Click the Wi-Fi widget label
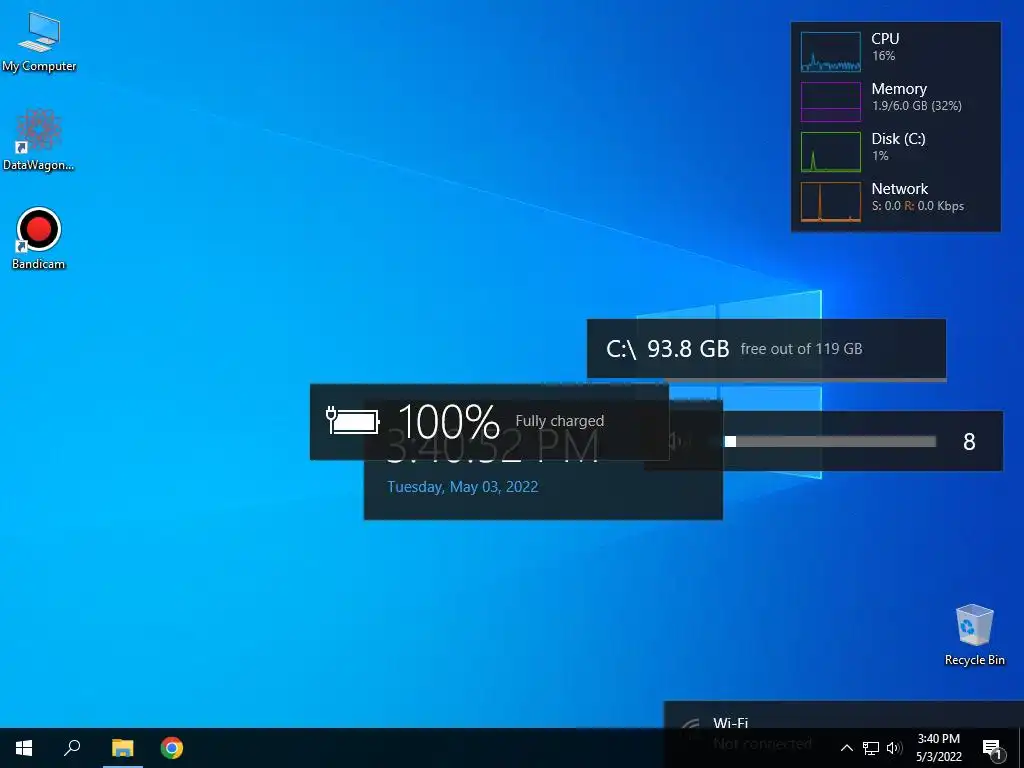Viewport: 1024px width, 768px height. [x=730, y=723]
